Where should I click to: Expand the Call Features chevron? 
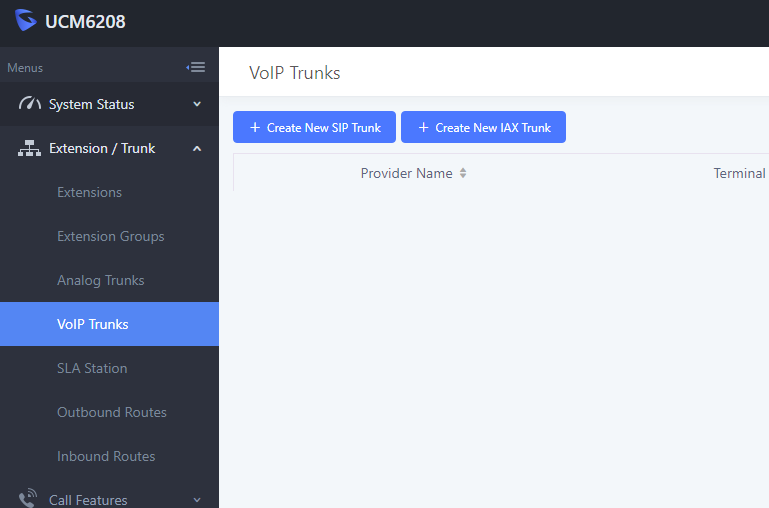197,500
